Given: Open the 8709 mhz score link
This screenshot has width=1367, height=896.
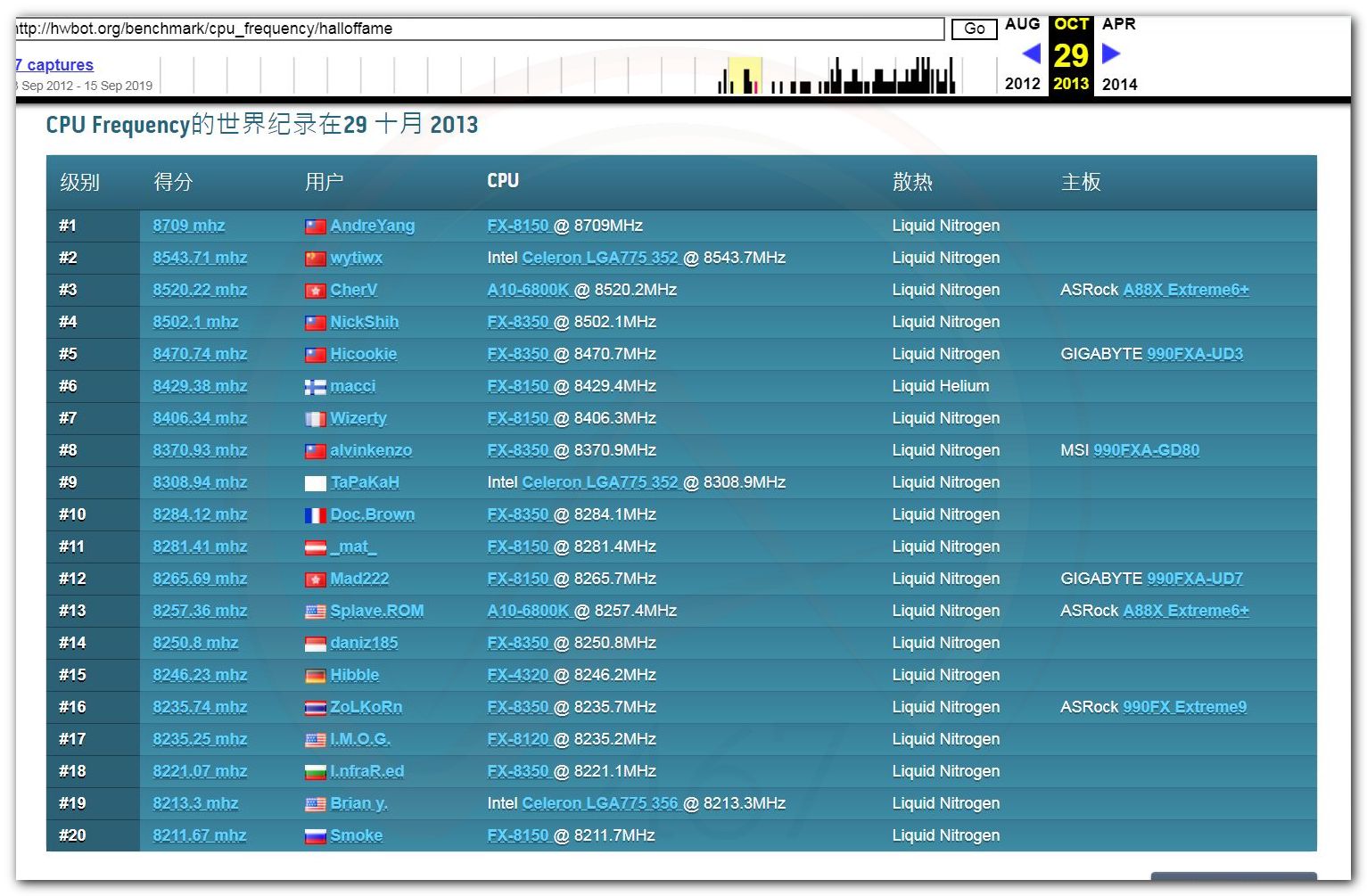Looking at the screenshot, I should tap(189, 226).
